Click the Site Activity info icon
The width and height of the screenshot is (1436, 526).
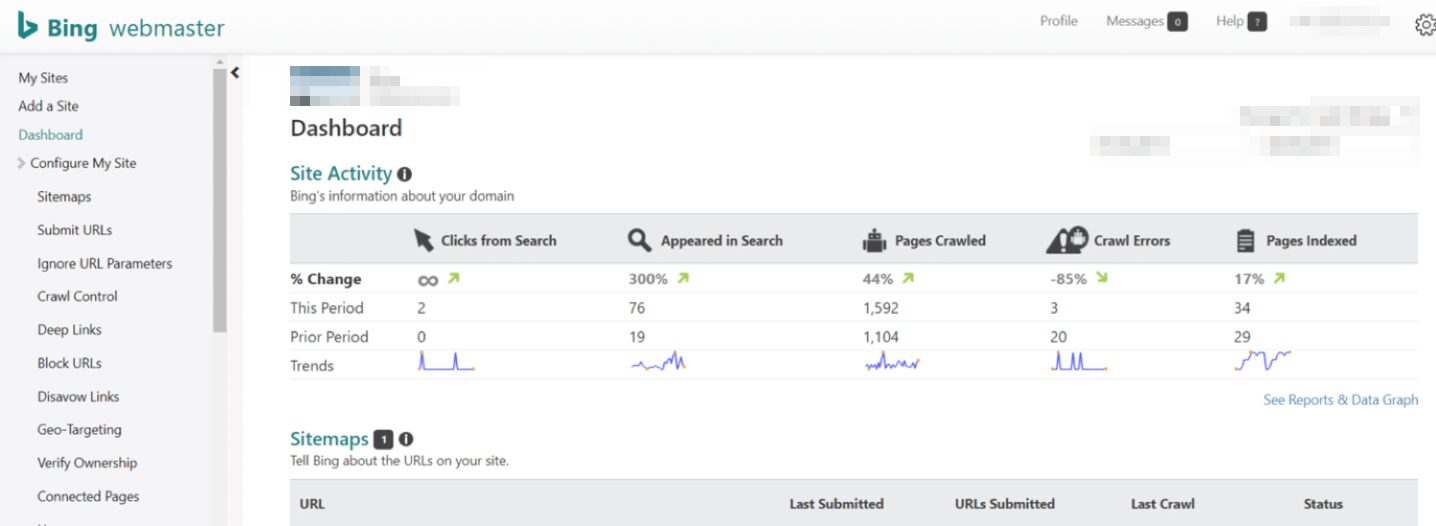(404, 174)
